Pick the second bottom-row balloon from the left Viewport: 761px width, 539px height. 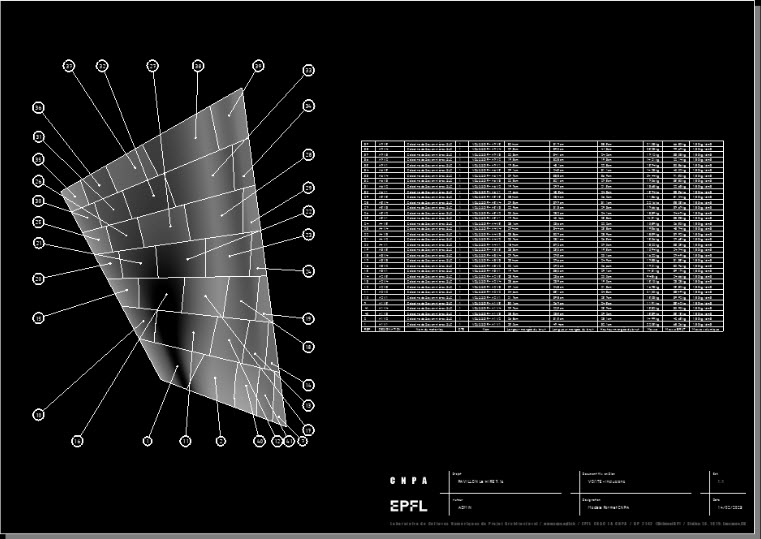tap(147, 439)
